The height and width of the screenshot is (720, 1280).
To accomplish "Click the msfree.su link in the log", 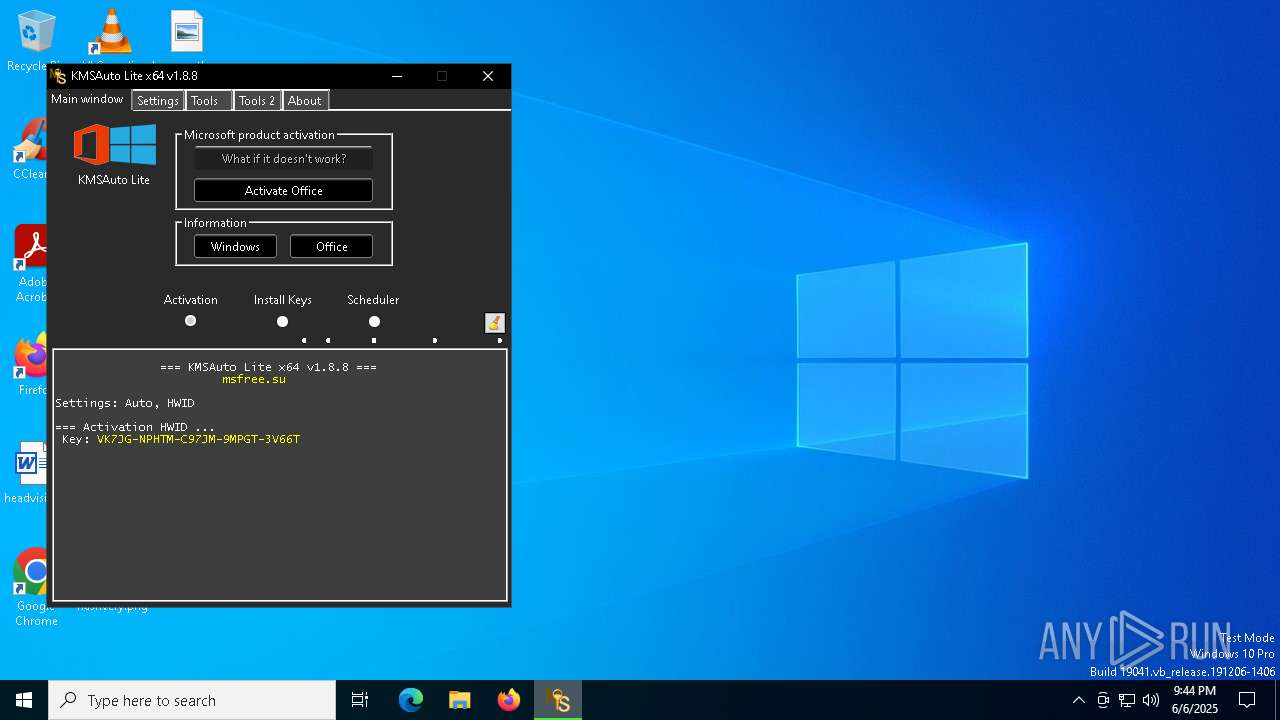I will click(254, 379).
